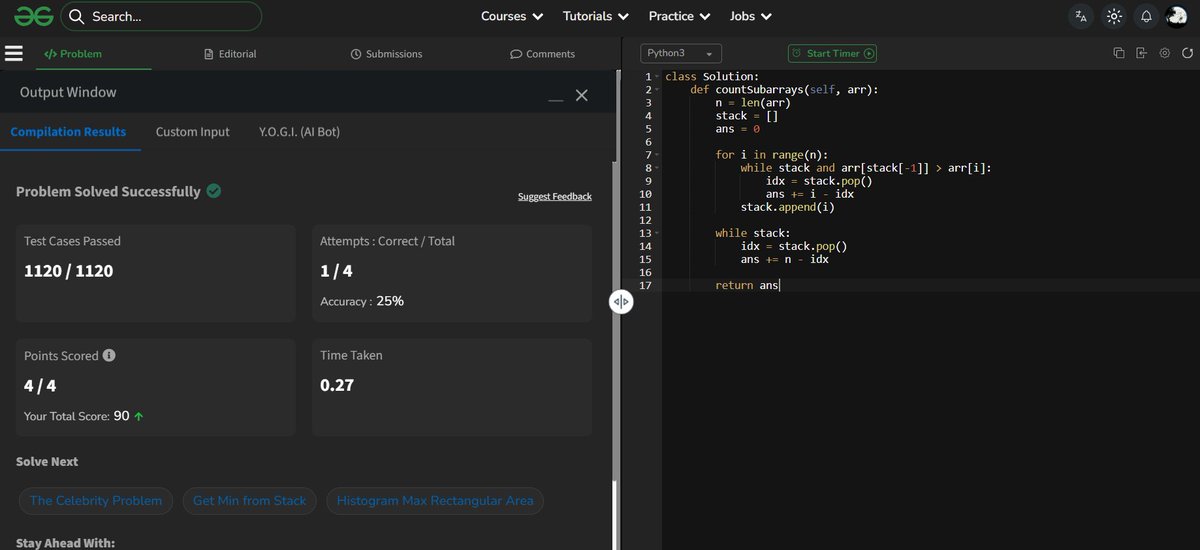Open the Comments tab
1200x550 pixels.
[x=542, y=54]
